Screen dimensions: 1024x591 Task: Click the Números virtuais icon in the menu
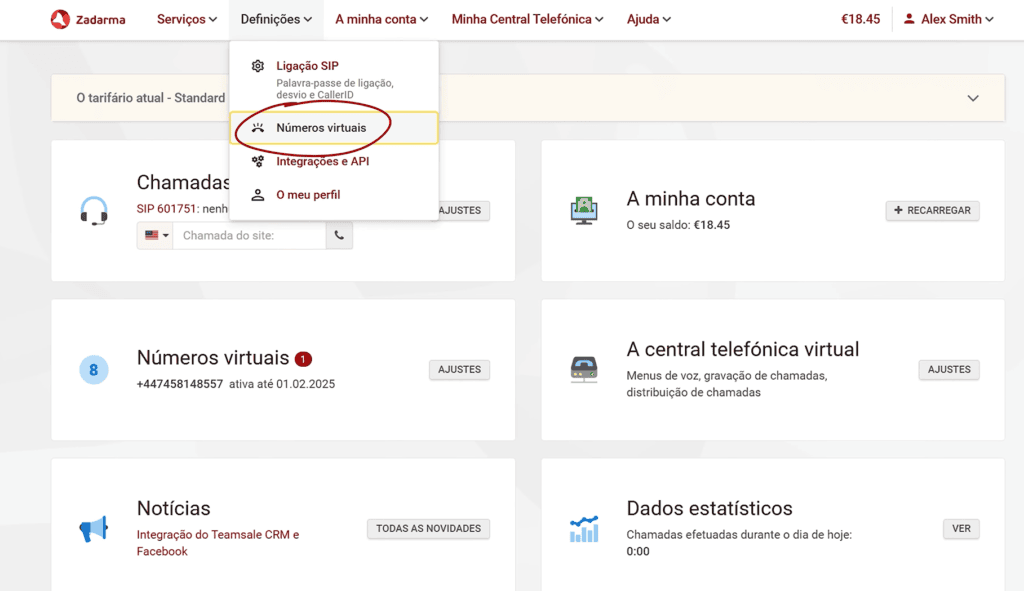tap(256, 127)
